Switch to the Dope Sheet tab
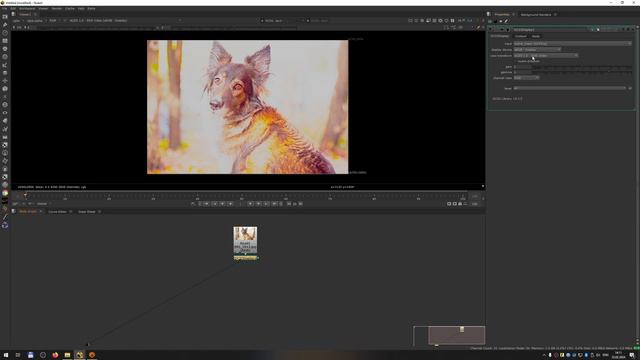 (x=87, y=212)
